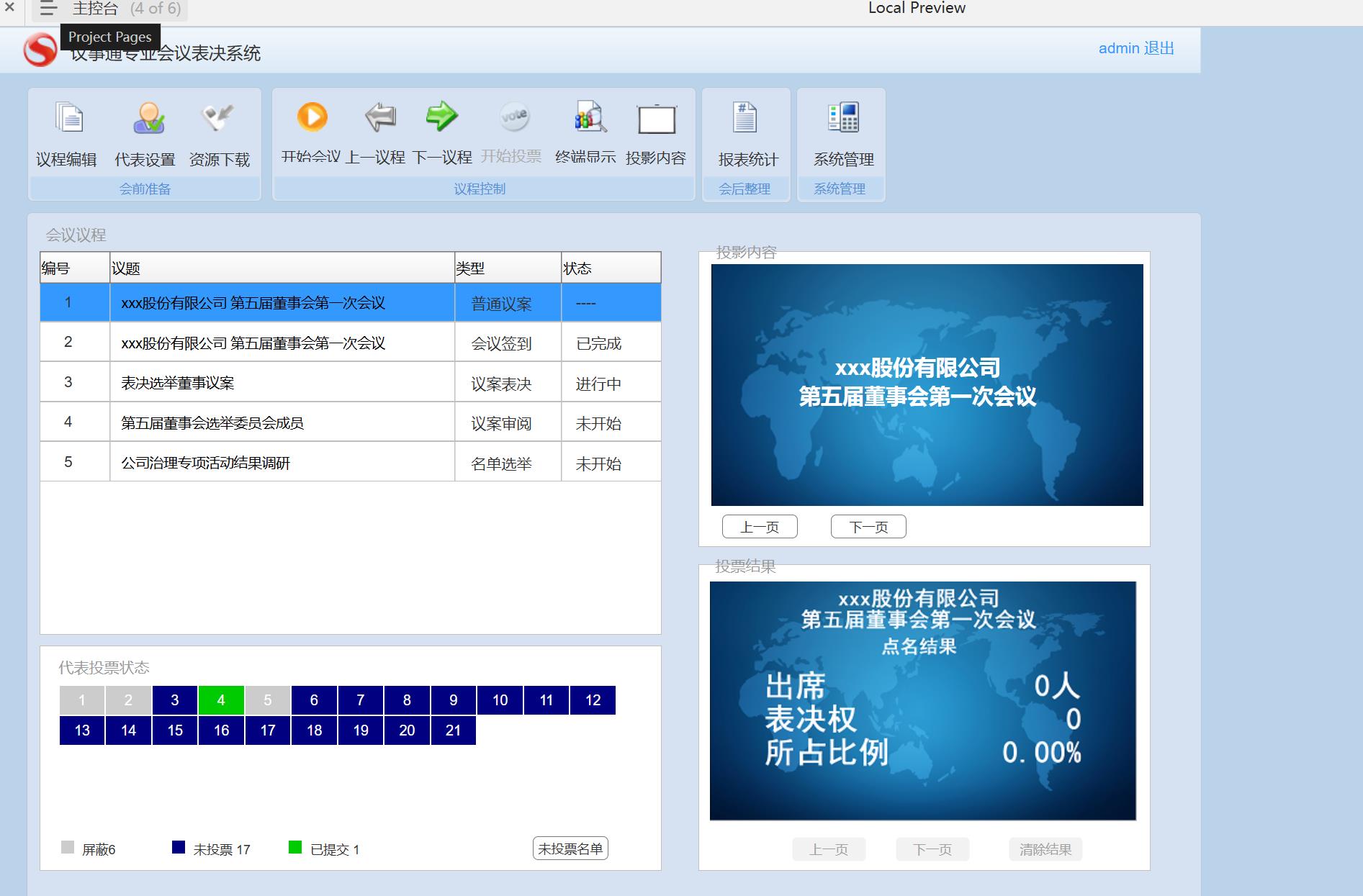Start the meeting with 开始会议 icon
The image size is (1363, 896).
point(312,117)
